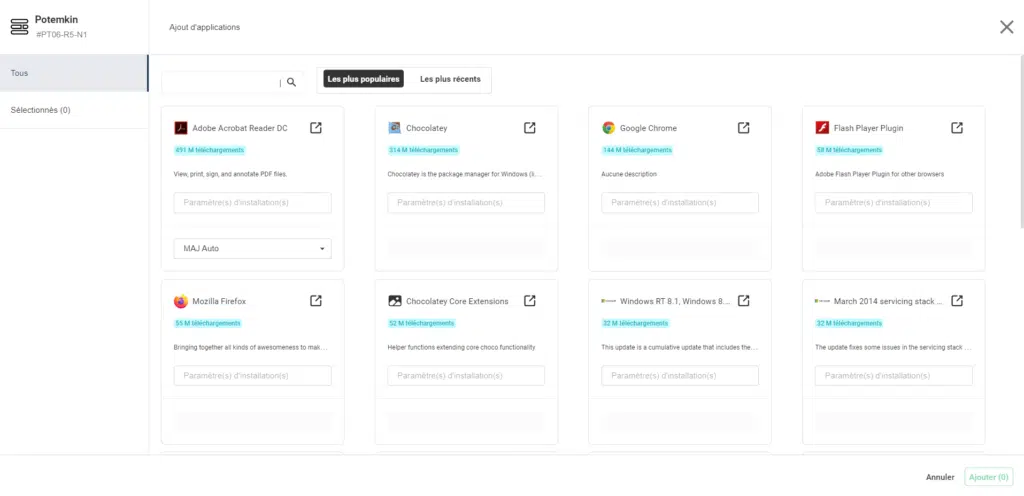Screen dimensions: 1024x496
Task: Click the Potemkin server icon
Action: (20, 27)
